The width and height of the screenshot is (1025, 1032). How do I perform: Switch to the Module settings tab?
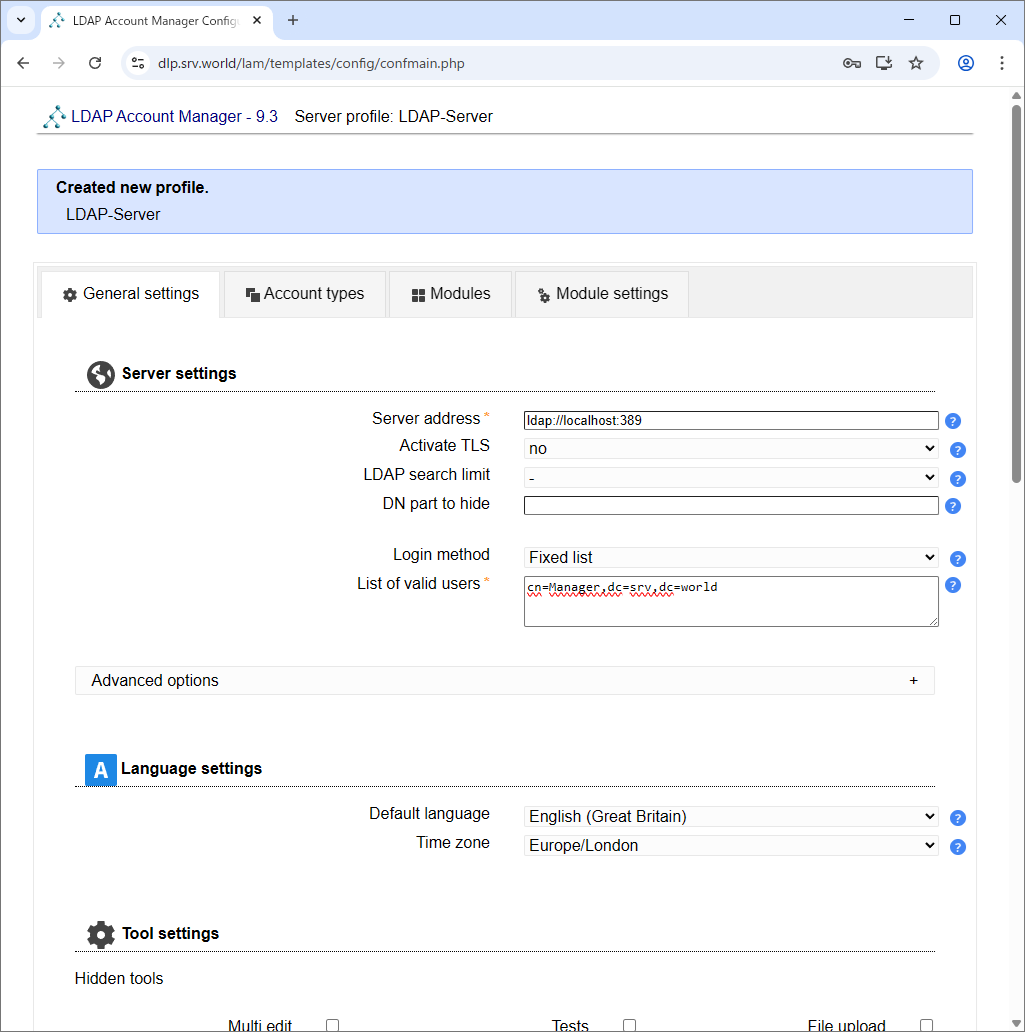click(x=602, y=294)
